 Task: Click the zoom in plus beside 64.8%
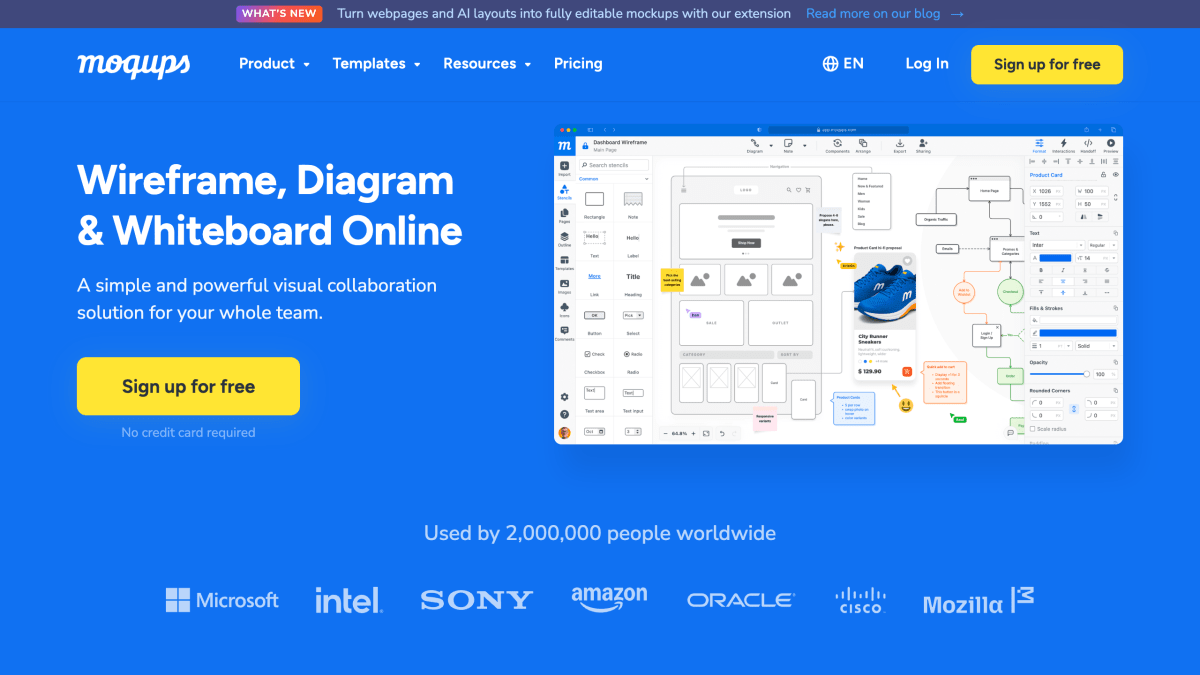pyautogui.click(x=693, y=433)
